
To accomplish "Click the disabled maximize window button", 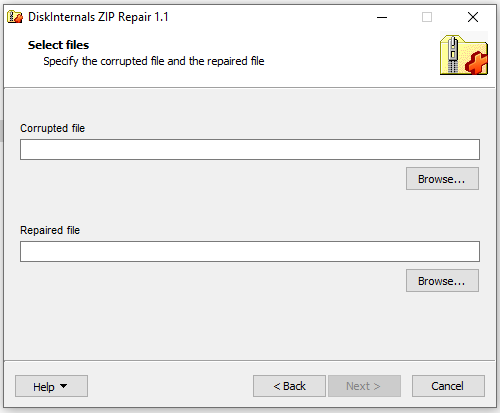I will tap(427, 17).
